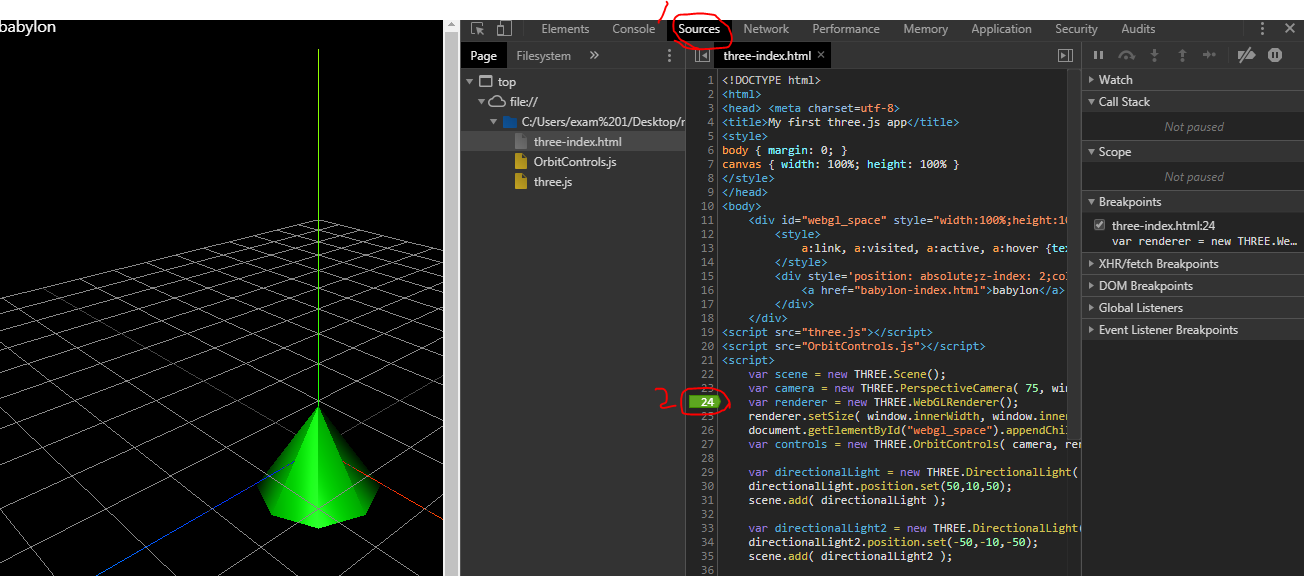This screenshot has width=1304, height=576.
Task: Toggle pause on exceptions icon
Action: pos(1275,56)
